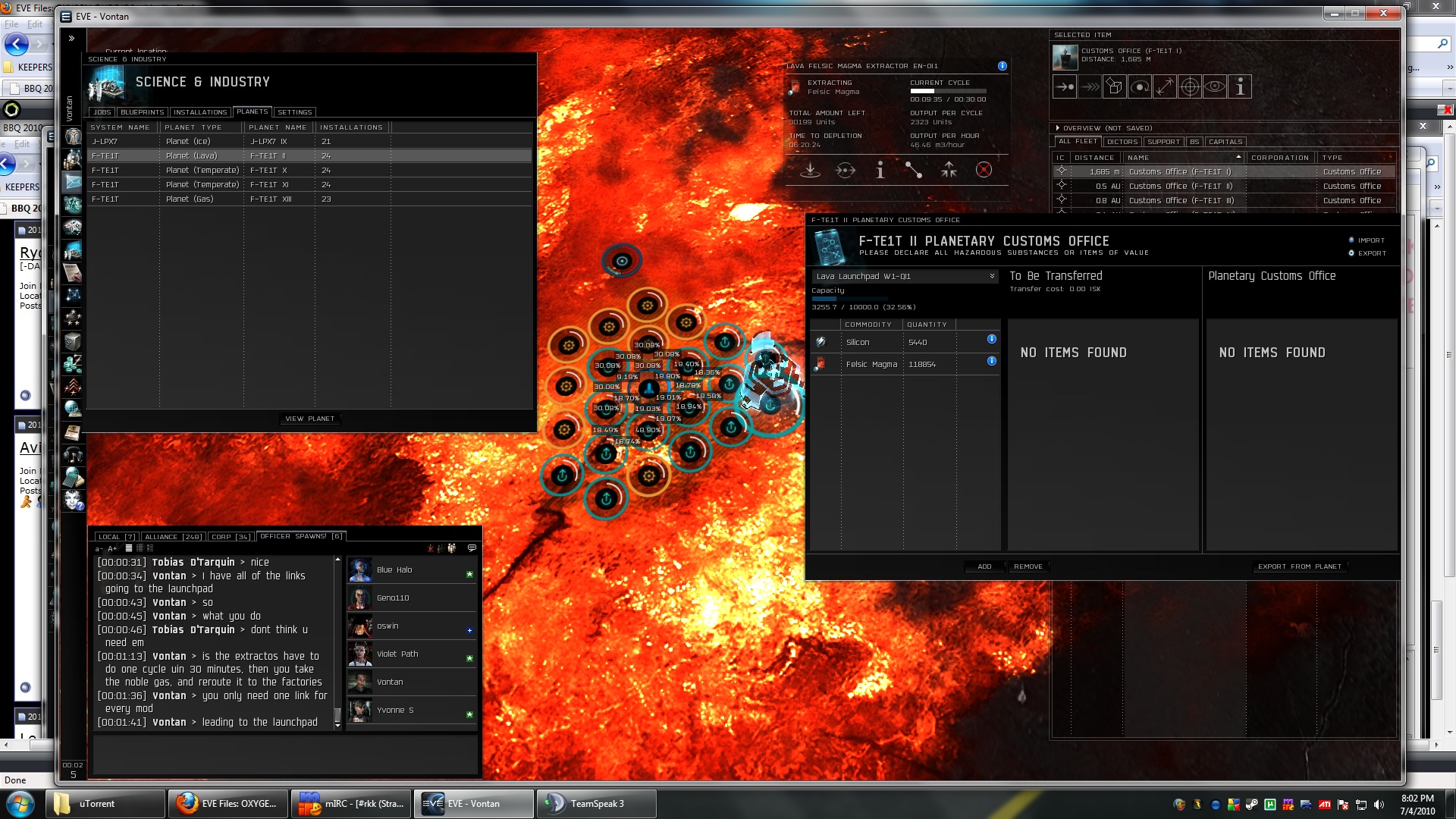Image resolution: width=1456 pixels, height=819 pixels.
Task: Click the current cycle progress bar
Action: (948, 92)
